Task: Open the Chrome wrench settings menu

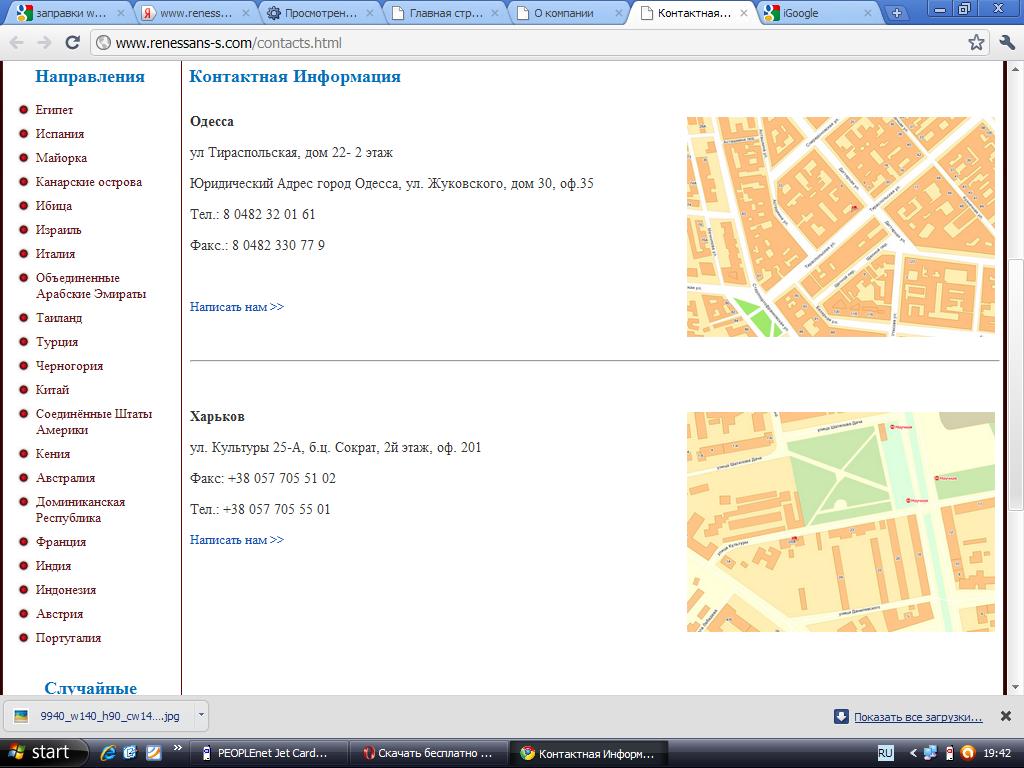Action: coord(1006,43)
